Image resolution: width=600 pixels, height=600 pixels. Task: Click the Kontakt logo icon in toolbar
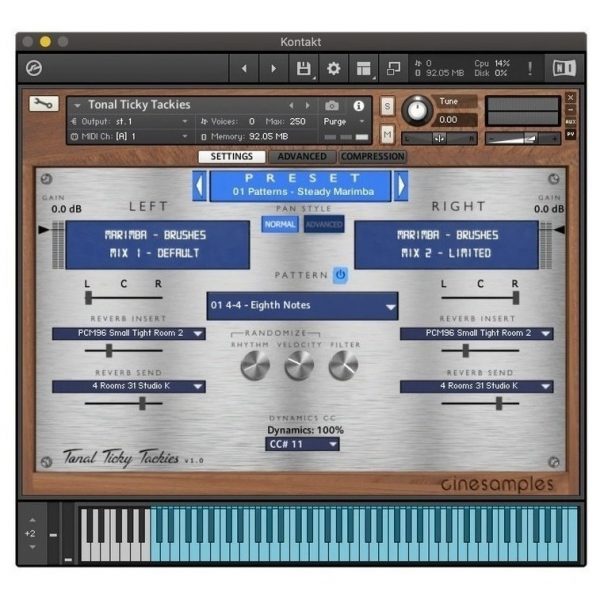[x=34, y=68]
